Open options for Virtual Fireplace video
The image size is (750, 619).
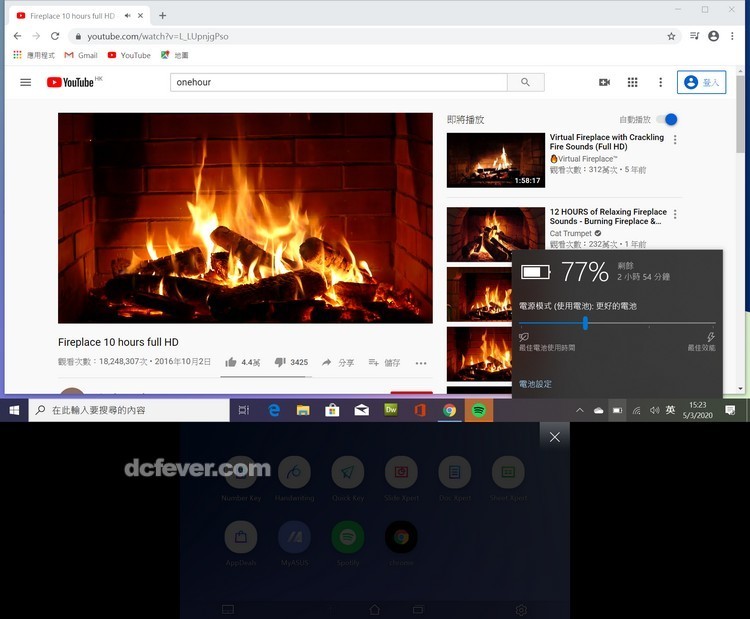tap(675, 140)
